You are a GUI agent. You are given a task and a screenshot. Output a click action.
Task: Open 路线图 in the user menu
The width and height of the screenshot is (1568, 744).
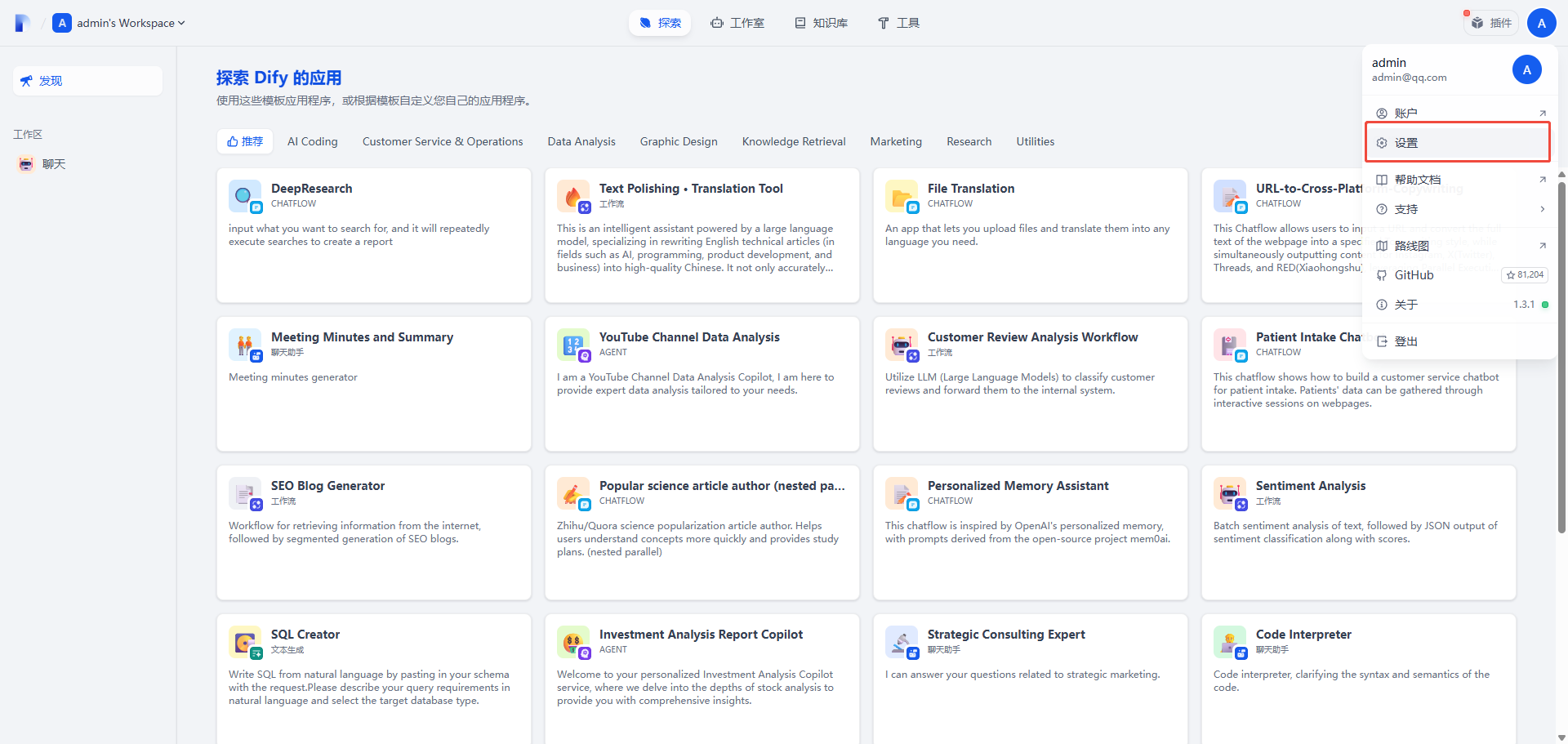pos(1459,246)
